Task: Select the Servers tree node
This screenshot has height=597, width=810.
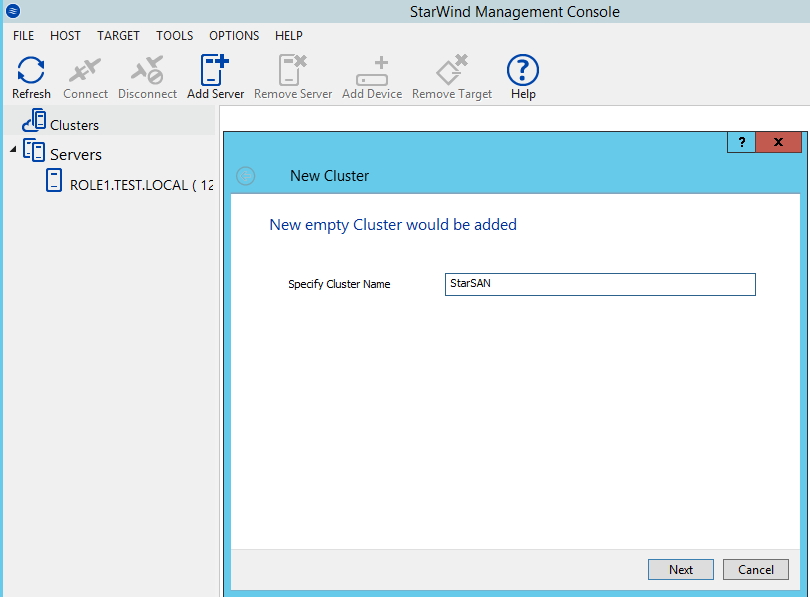Action: pyautogui.click(x=75, y=154)
